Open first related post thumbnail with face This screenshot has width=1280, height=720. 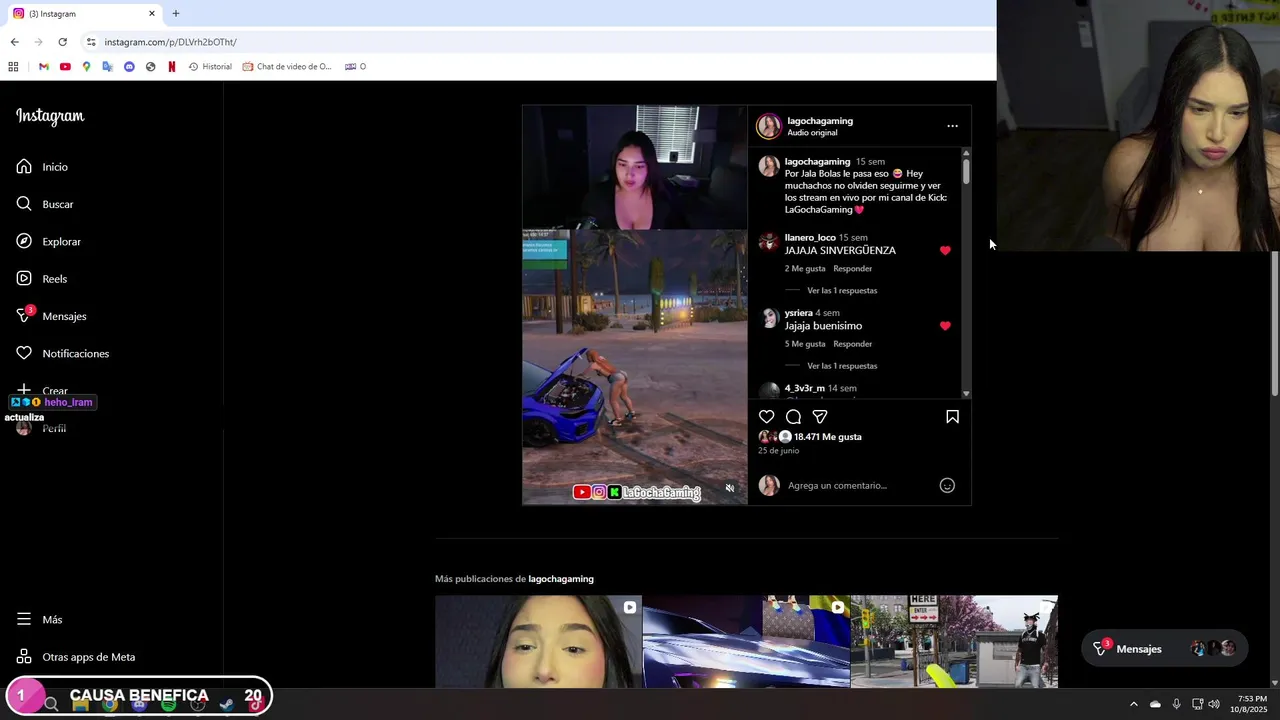(x=538, y=642)
